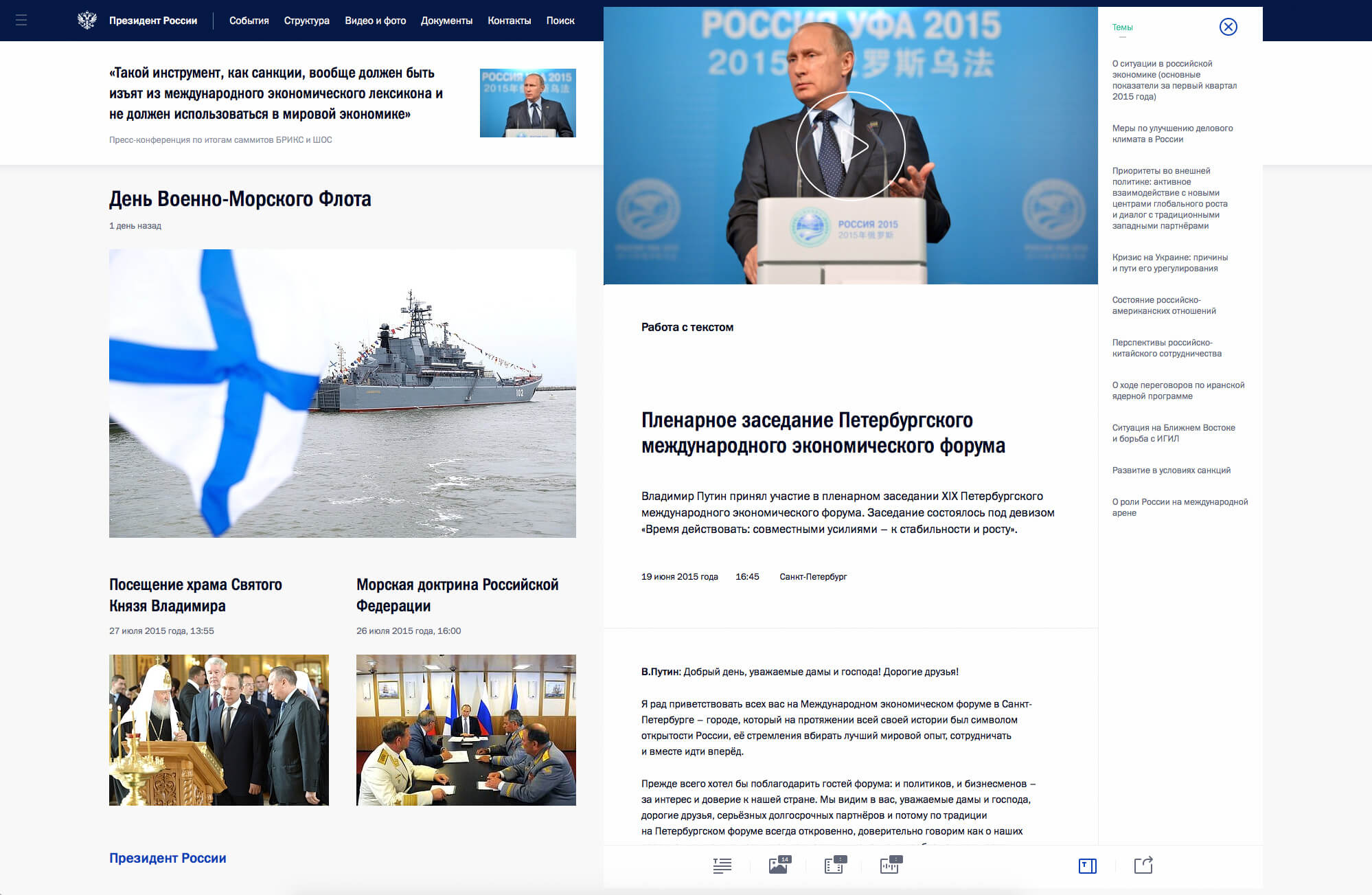
Task: Click the share icon
Action: point(1143,865)
